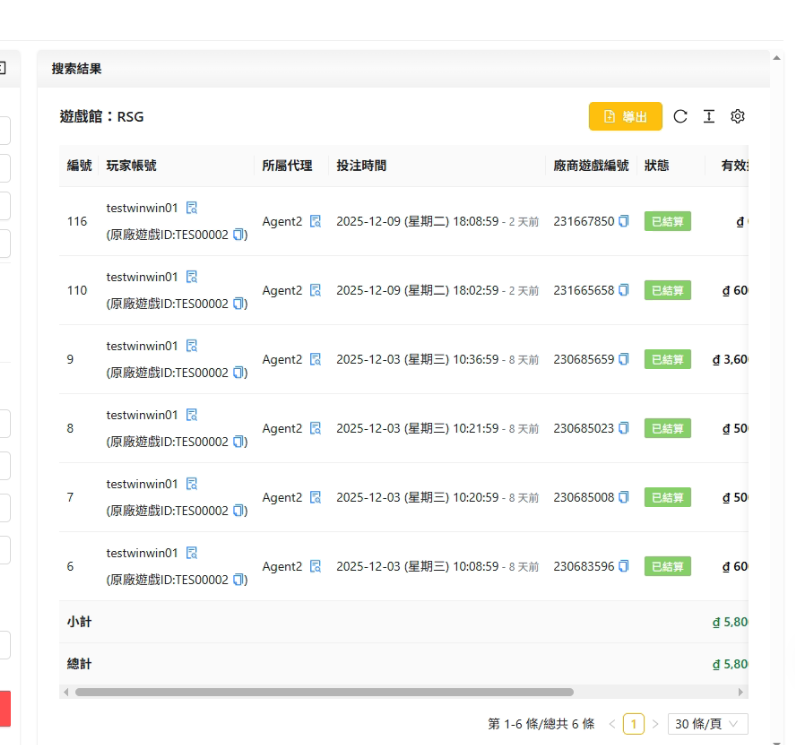The width and height of the screenshot is (795, 745).
Task: Copy vendor game number 230683596
Action: [624, 567]
